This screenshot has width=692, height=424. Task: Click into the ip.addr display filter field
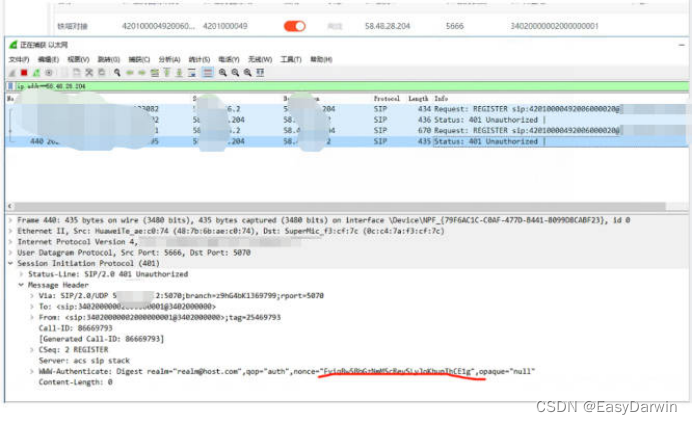351,86
